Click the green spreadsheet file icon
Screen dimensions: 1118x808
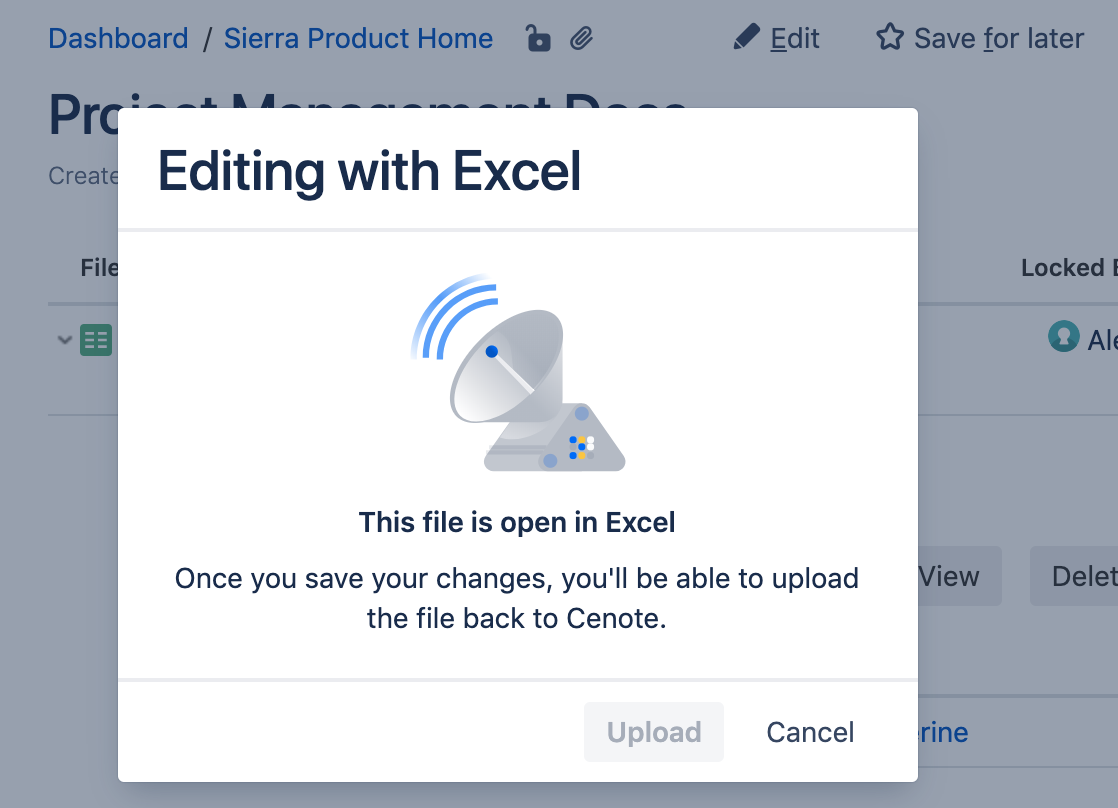[x=96, y=340]
